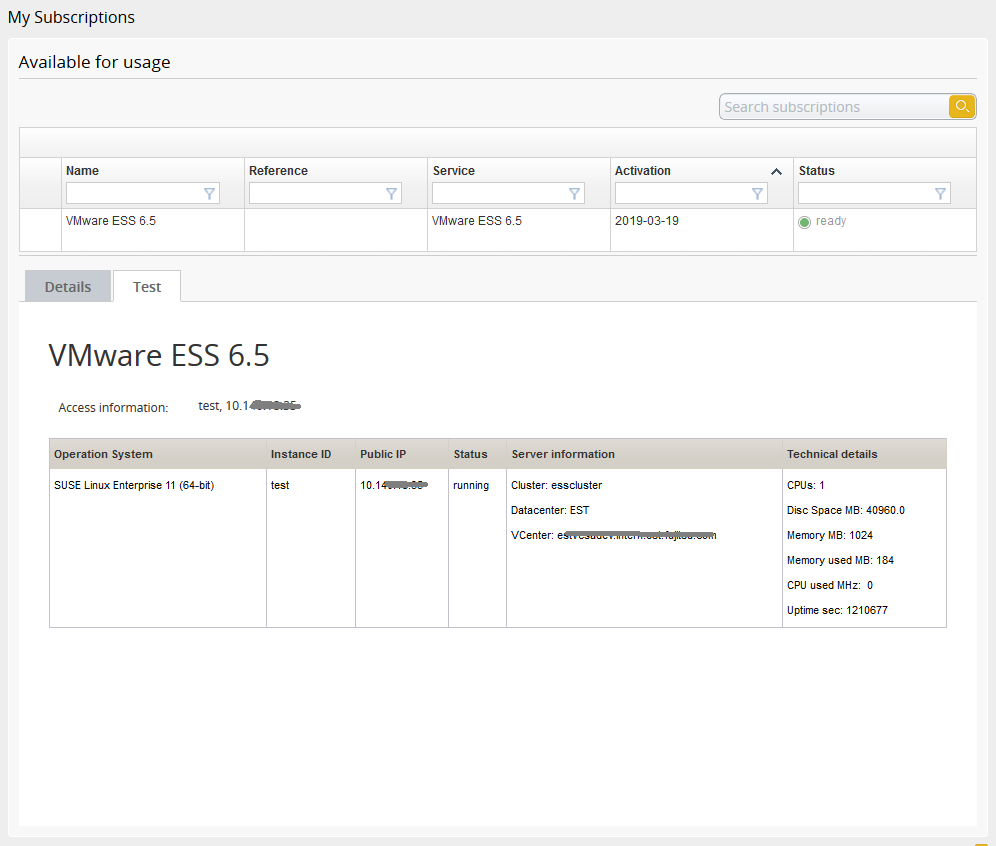Screen dimensions: 996x846
Task: Click the green ready status indicator
Action: click(x=805, y=221)
